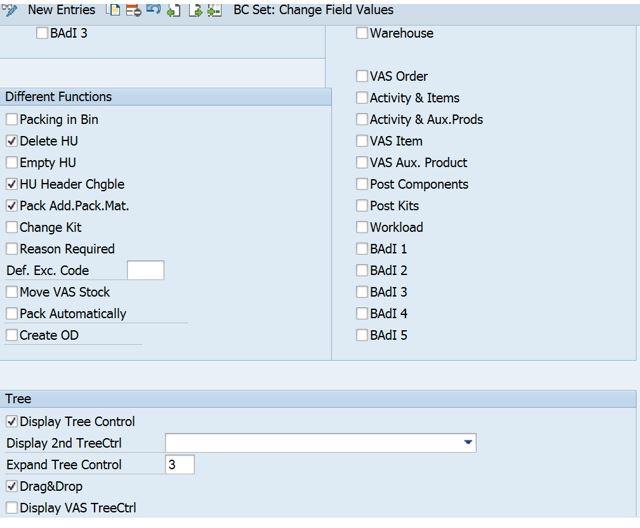The width and height of the screenshot is (640, 528).
Task: Select the Workload checkbox
Action: pyautogui.click(x=362, y=227)
